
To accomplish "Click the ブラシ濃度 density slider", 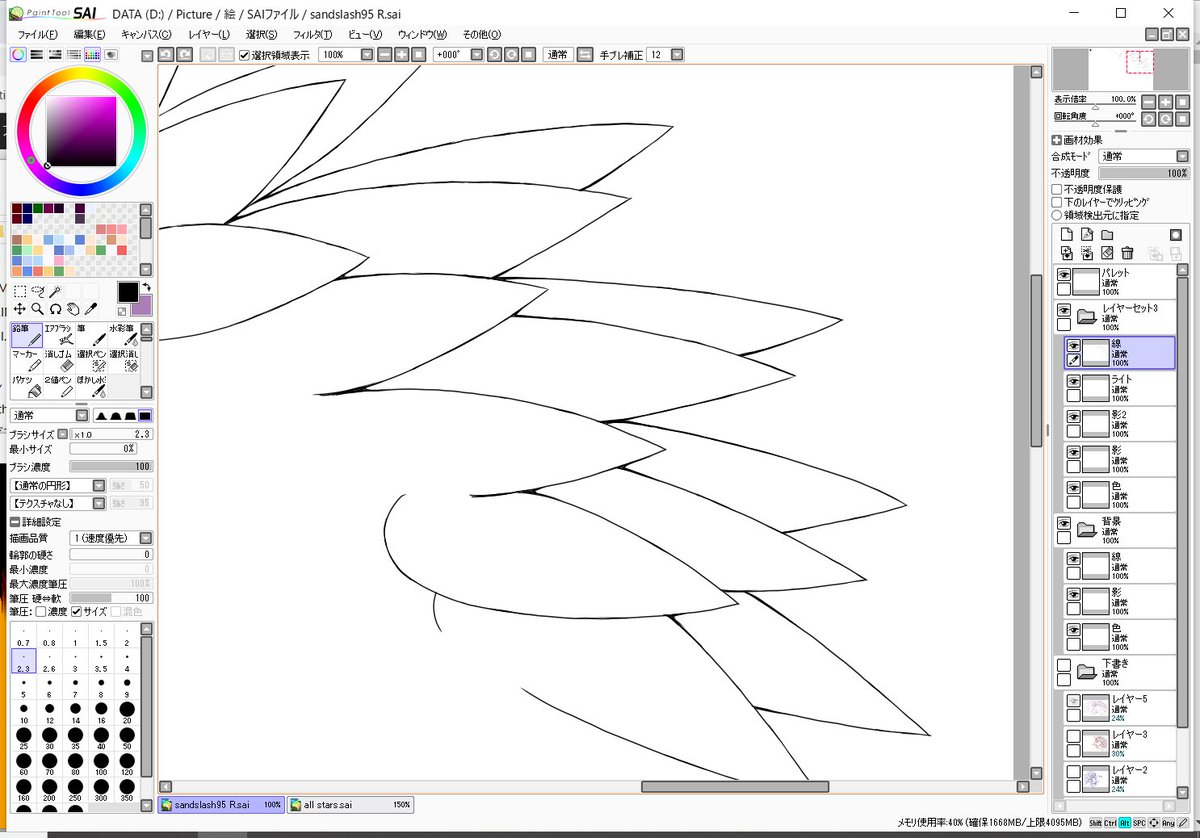I will [111, 467].
